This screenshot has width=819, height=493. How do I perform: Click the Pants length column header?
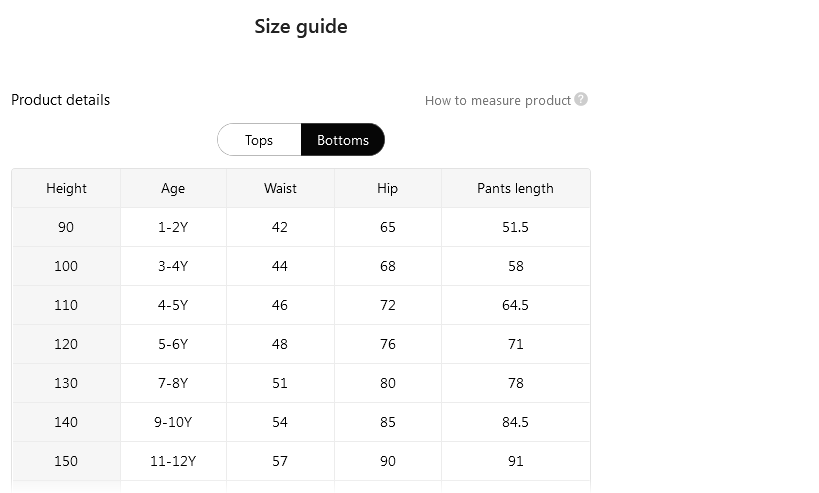point(515,188)
